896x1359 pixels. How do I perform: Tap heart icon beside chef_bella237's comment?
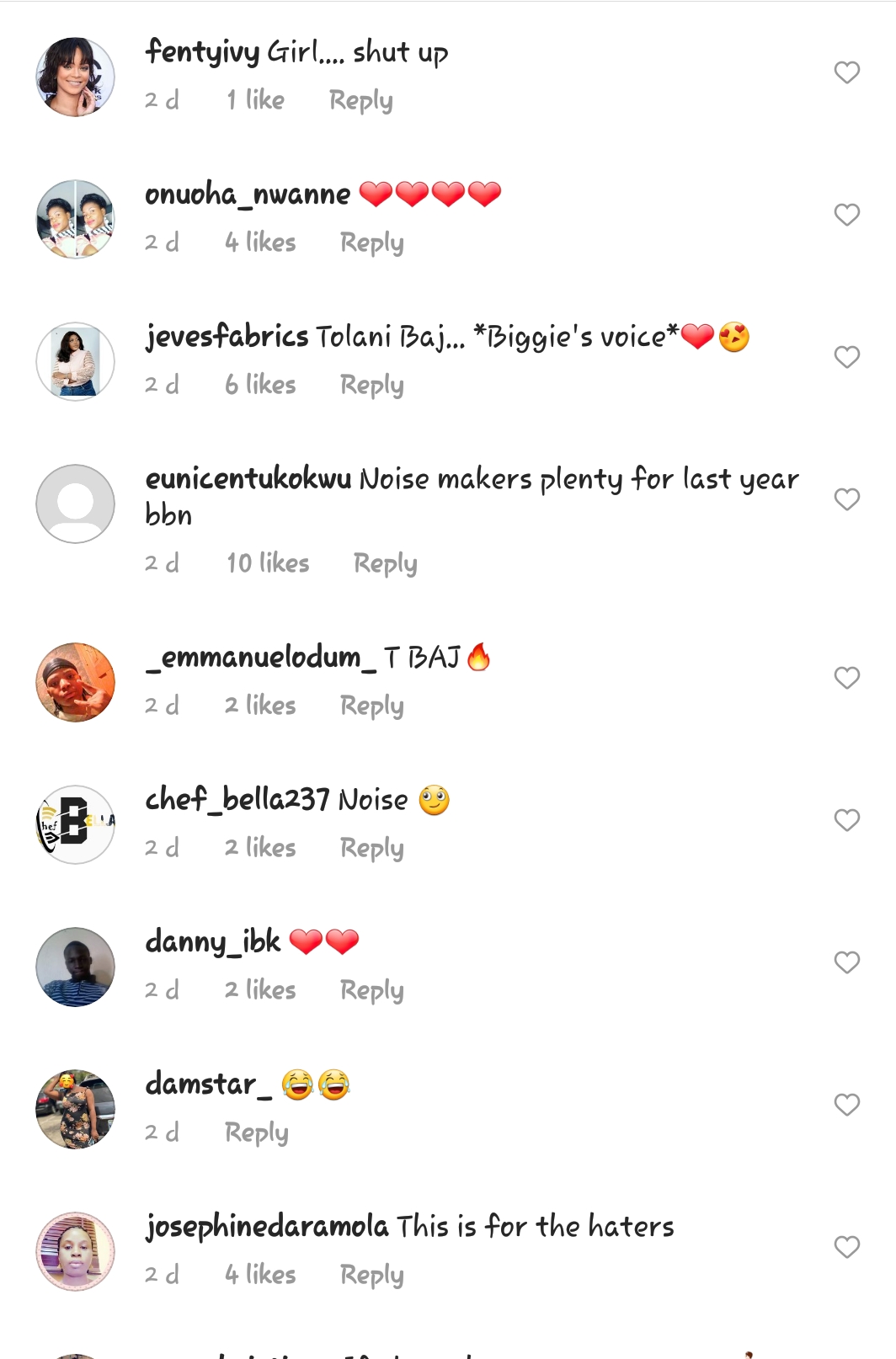pyautogui.click(x=846, y=821)
